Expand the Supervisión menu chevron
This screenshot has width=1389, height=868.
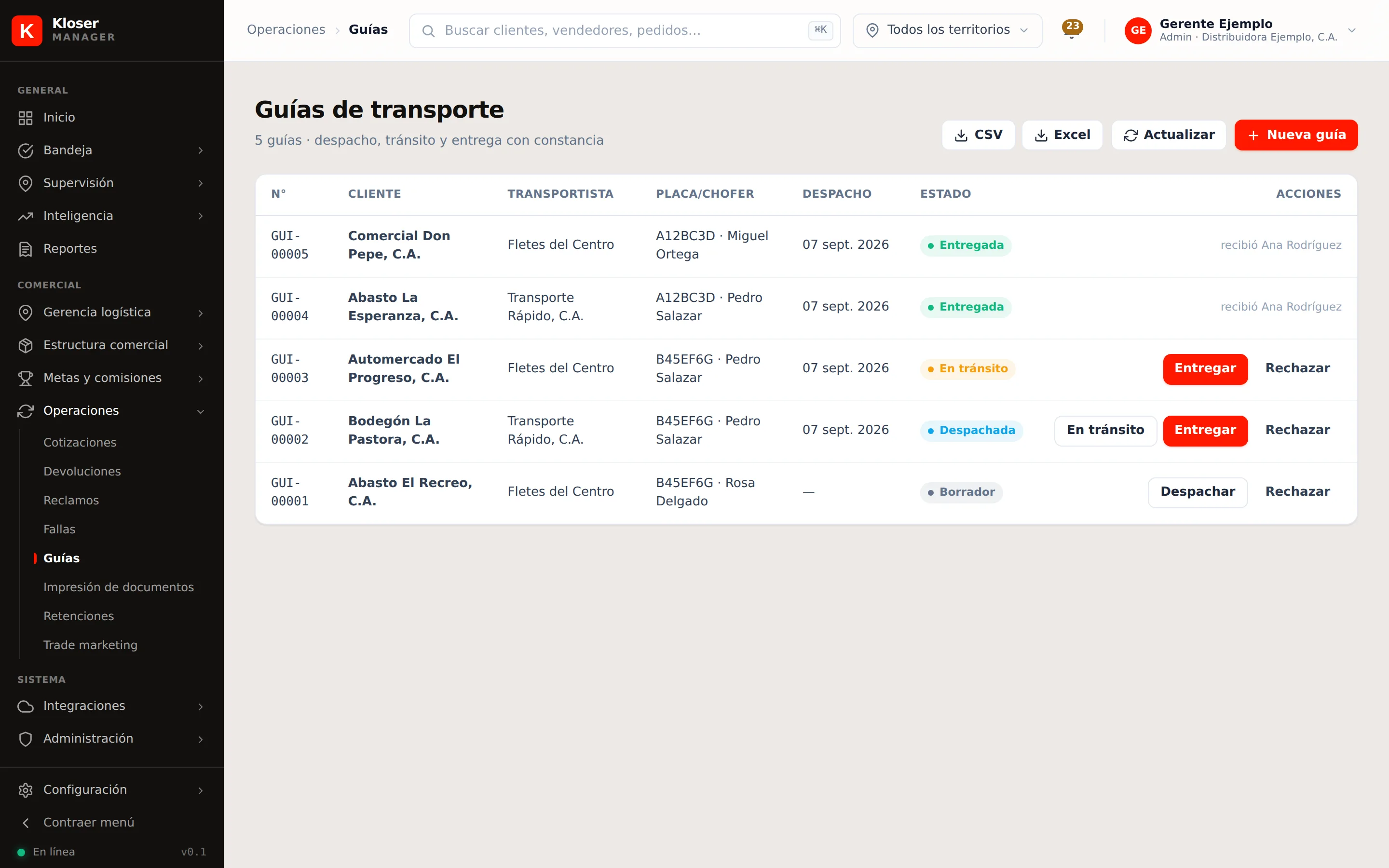200,183
